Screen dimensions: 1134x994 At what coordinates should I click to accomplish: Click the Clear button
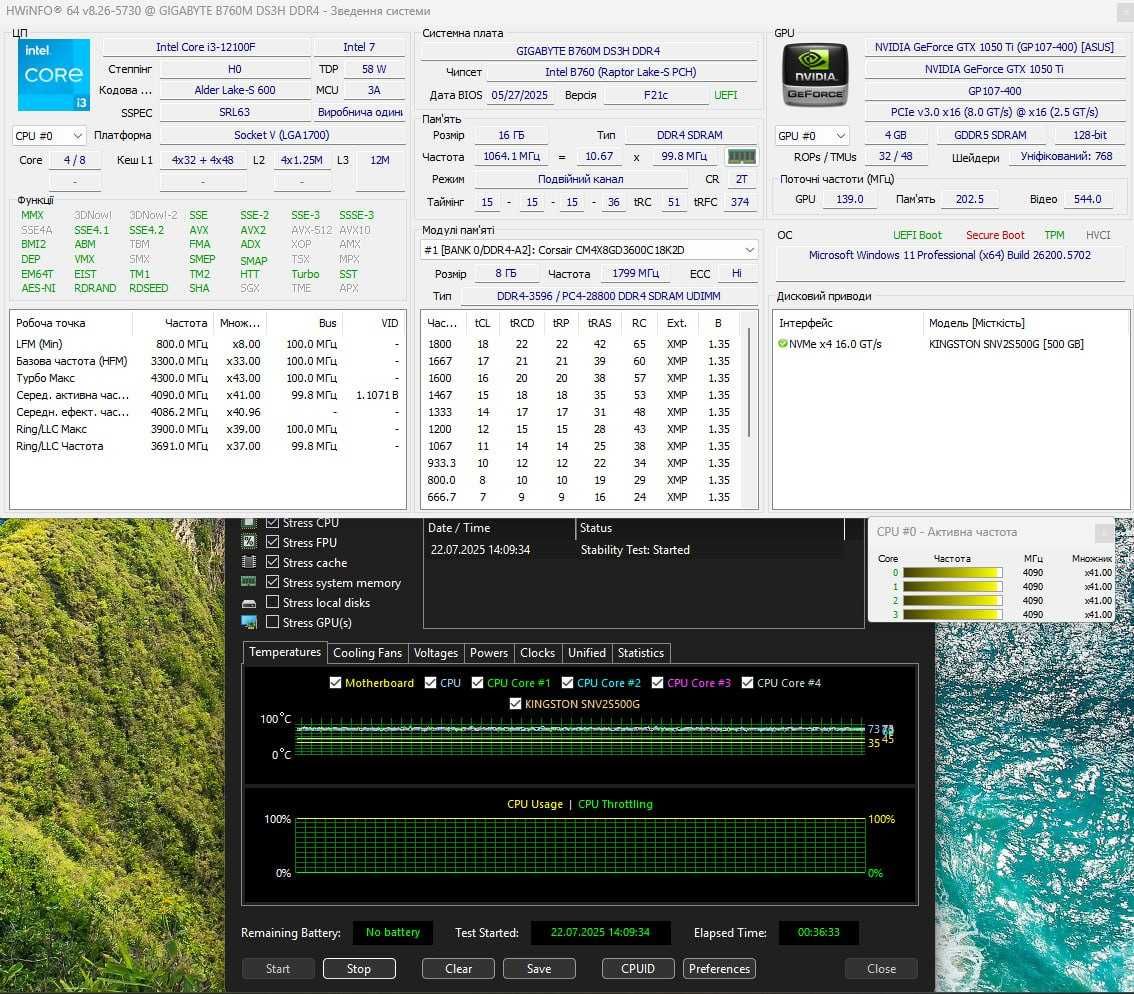[459, 969]
